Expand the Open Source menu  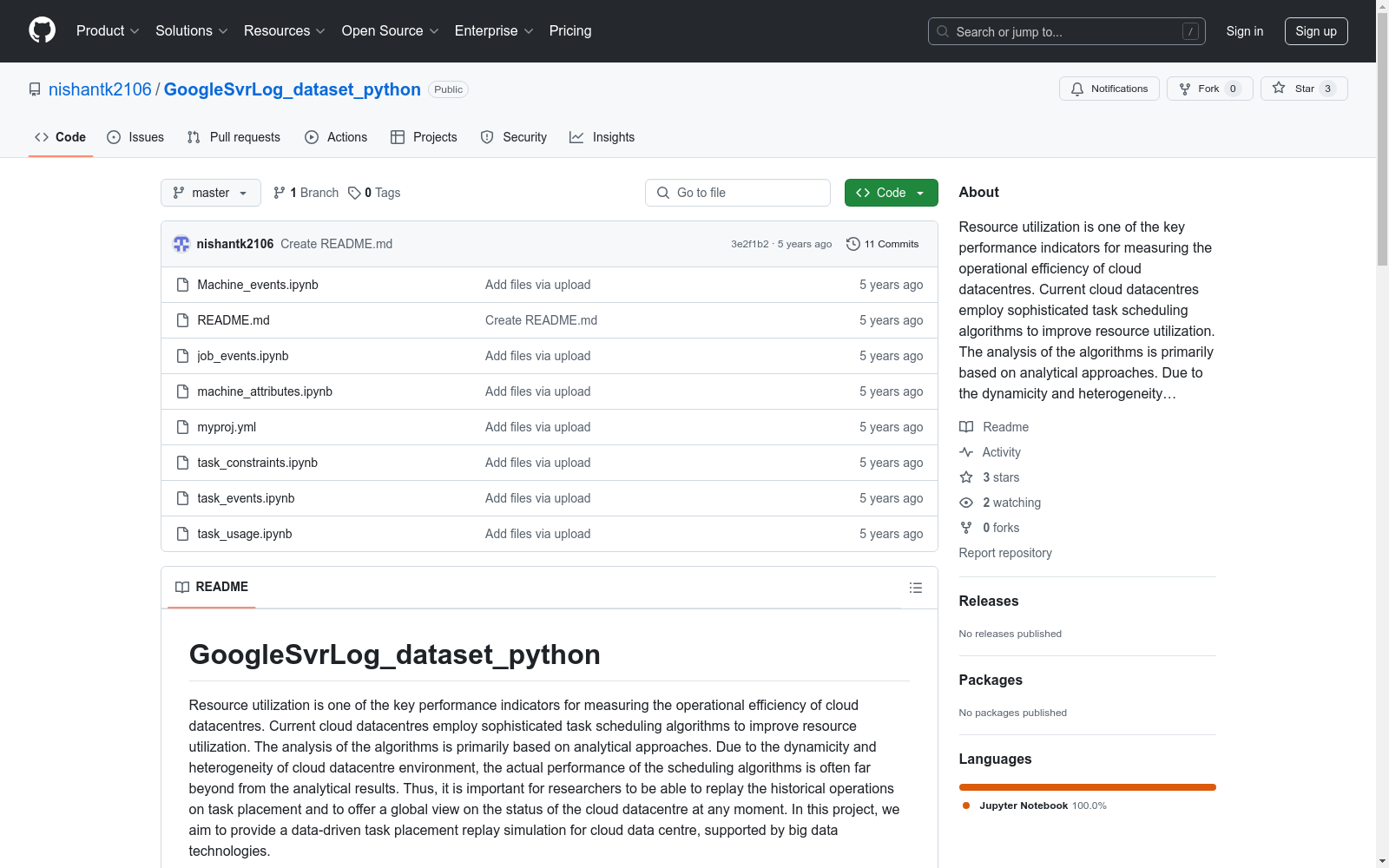pyautogui.click(x=391, y=31)
